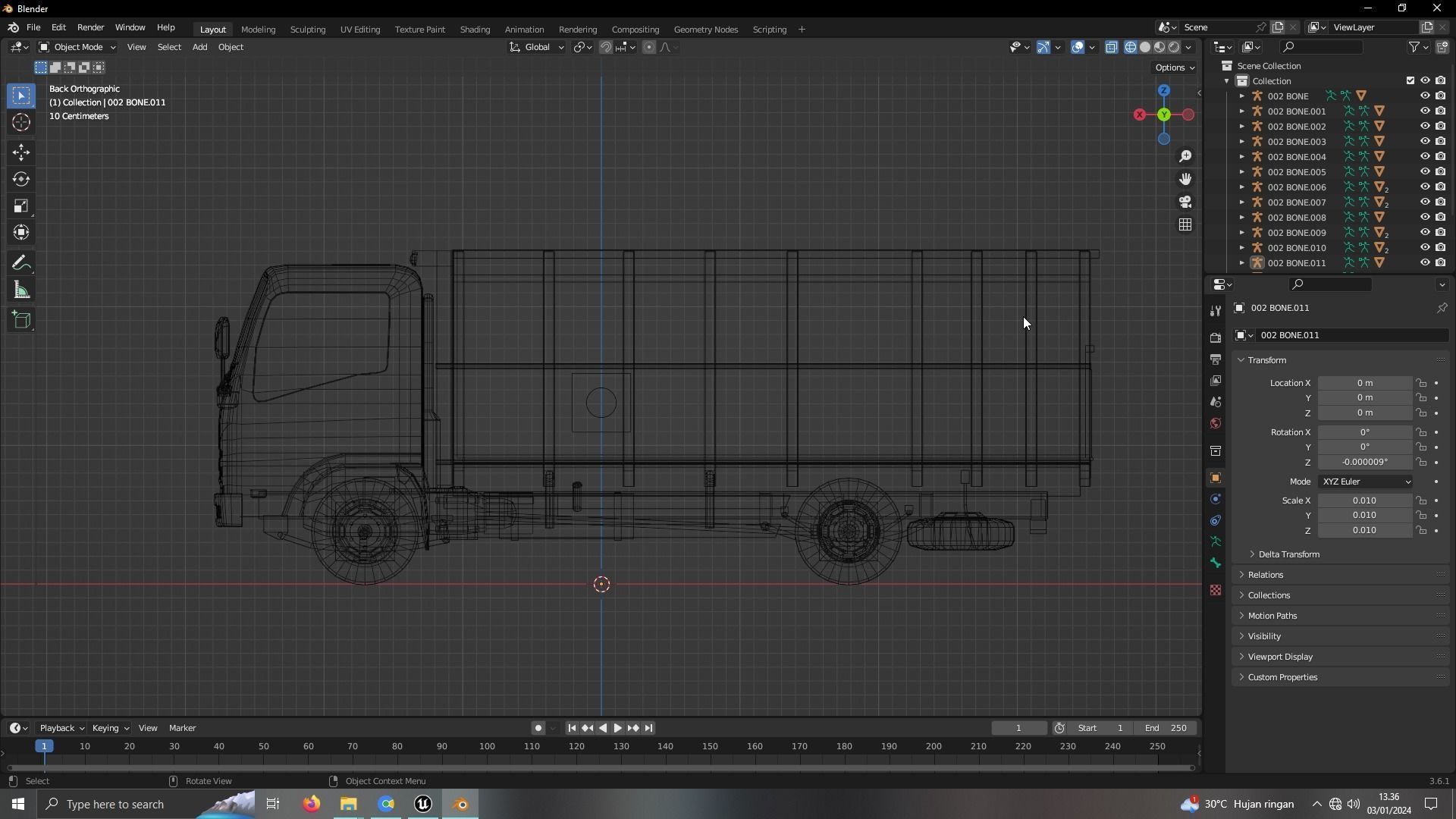Toggle proportional editing
Viewport: 1456px width, 819px height.
click(648, 47)
